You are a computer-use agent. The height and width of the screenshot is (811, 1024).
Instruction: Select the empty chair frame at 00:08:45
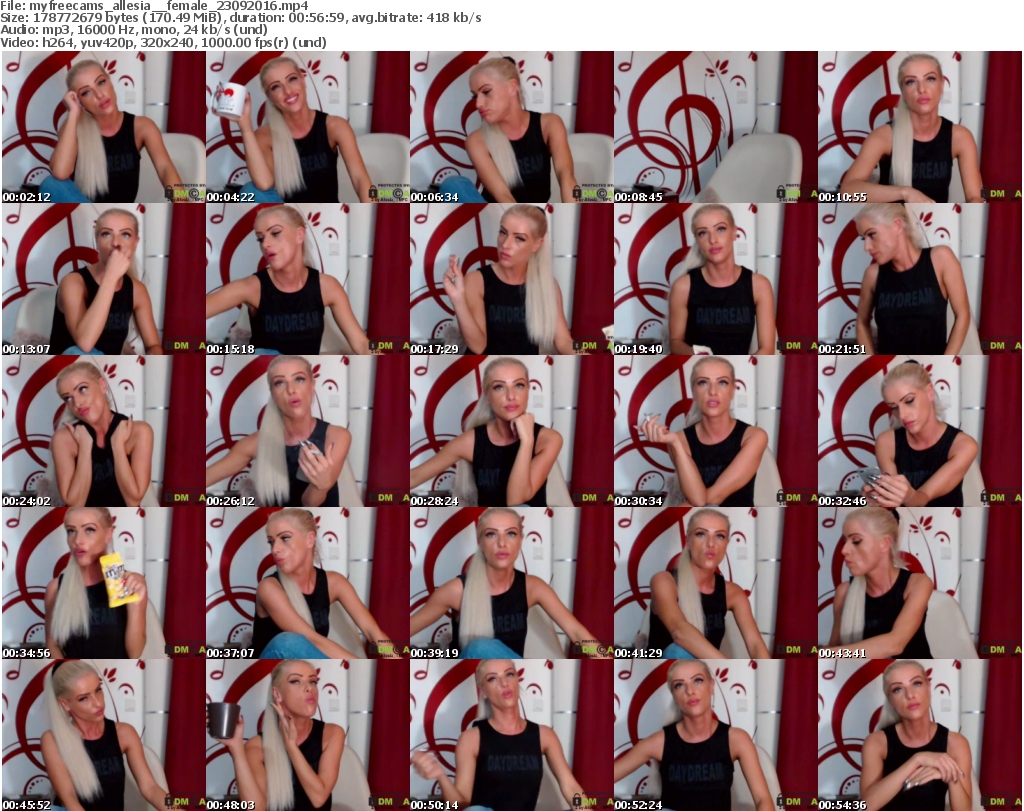pyautogui.click(x=716, y=127)
